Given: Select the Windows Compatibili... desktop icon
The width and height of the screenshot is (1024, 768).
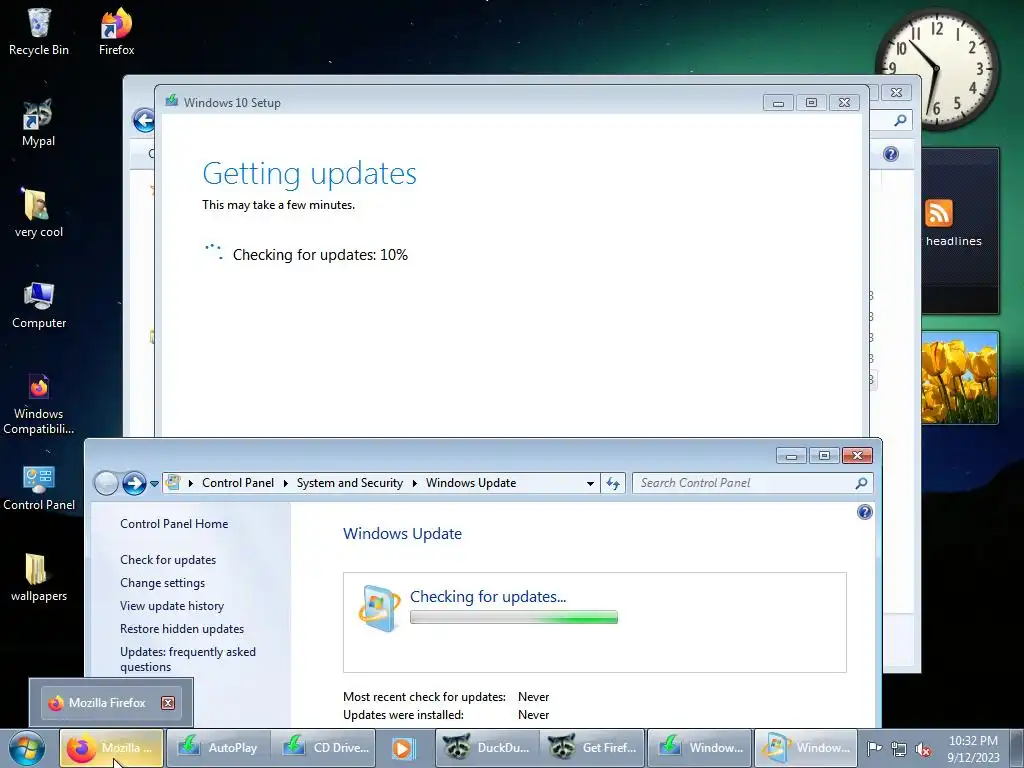Looking at the screenshot, I should [x=39, y=404].
